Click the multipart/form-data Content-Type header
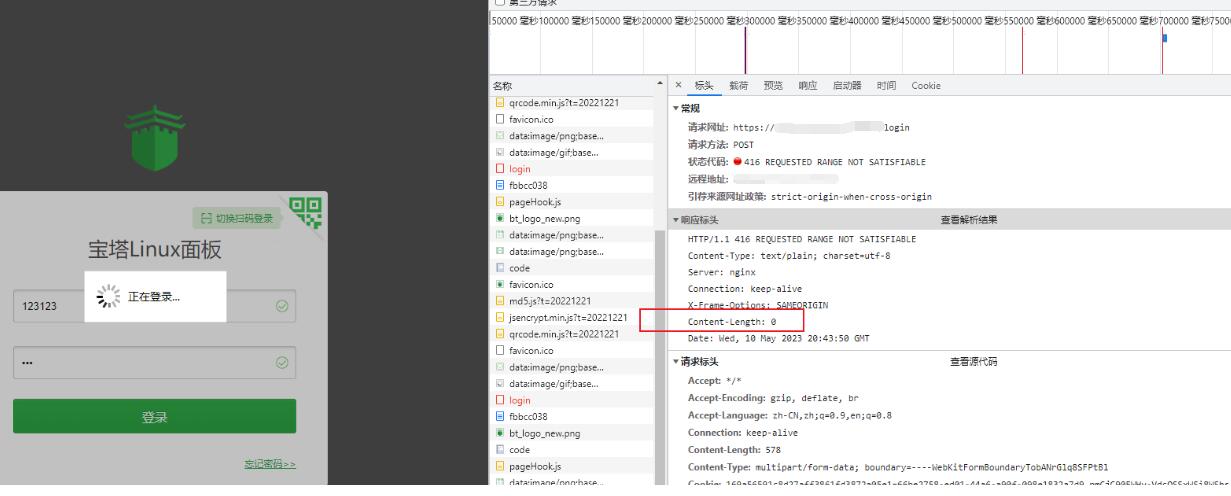Image resolution: width=1231 pixels, height=496 pixels. point(898,467)
